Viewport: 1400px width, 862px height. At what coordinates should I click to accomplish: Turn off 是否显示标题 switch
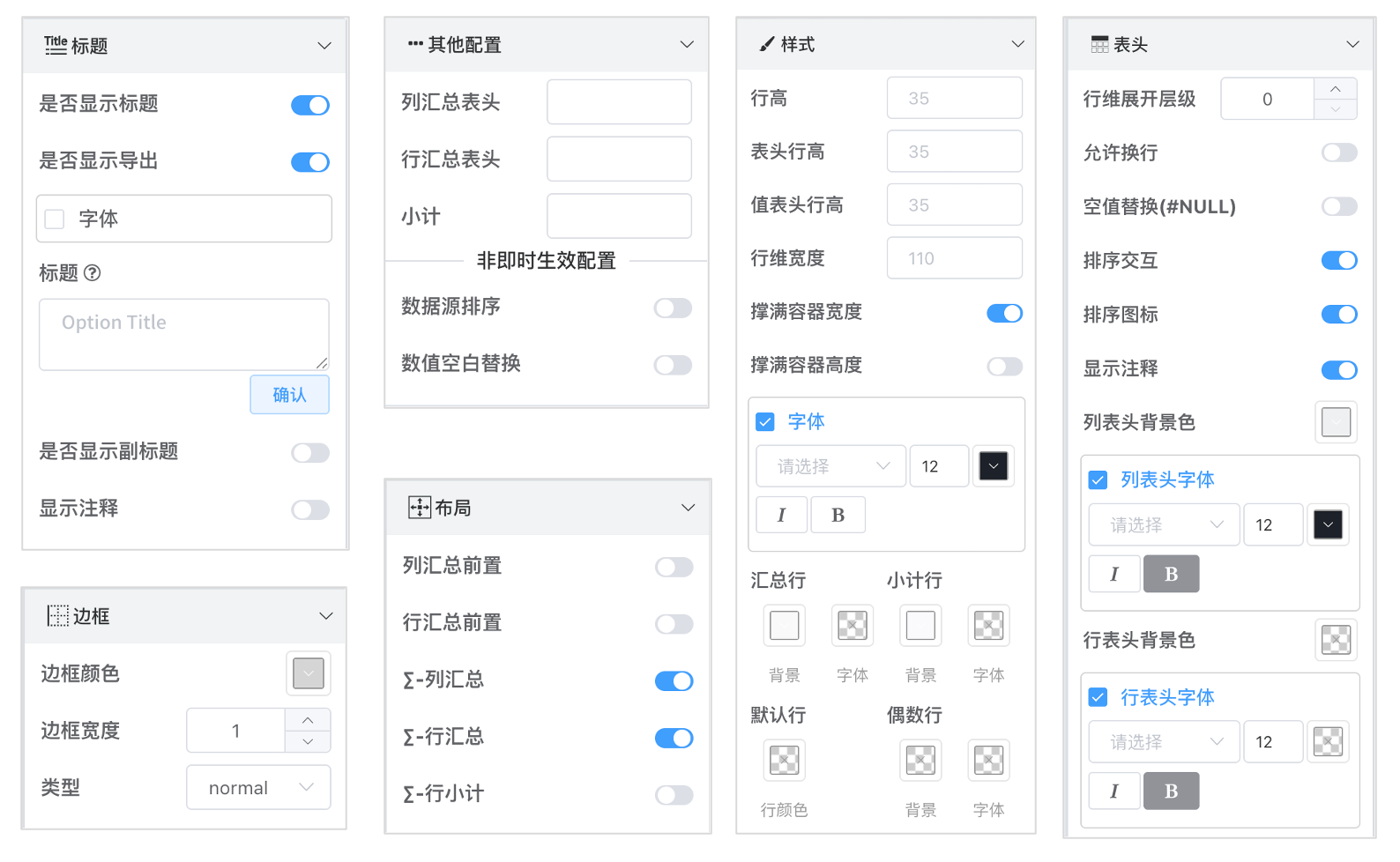[x=310, y=106]
